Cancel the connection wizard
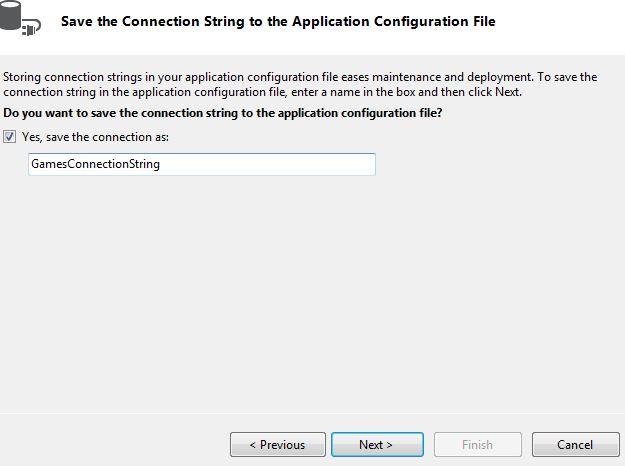 click(x=575, y=445)
